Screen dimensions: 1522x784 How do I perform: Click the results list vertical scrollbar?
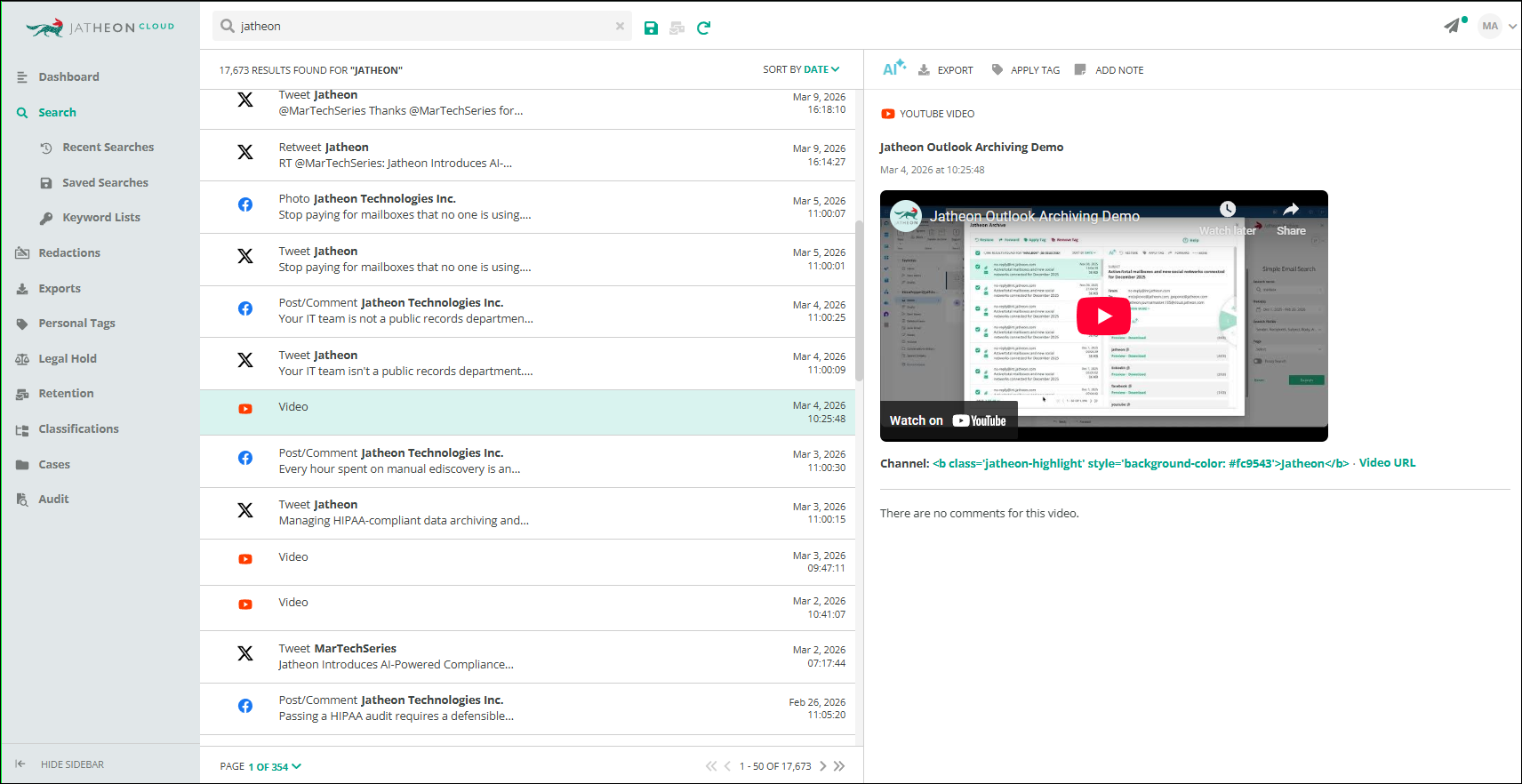(x=859, y=302)
